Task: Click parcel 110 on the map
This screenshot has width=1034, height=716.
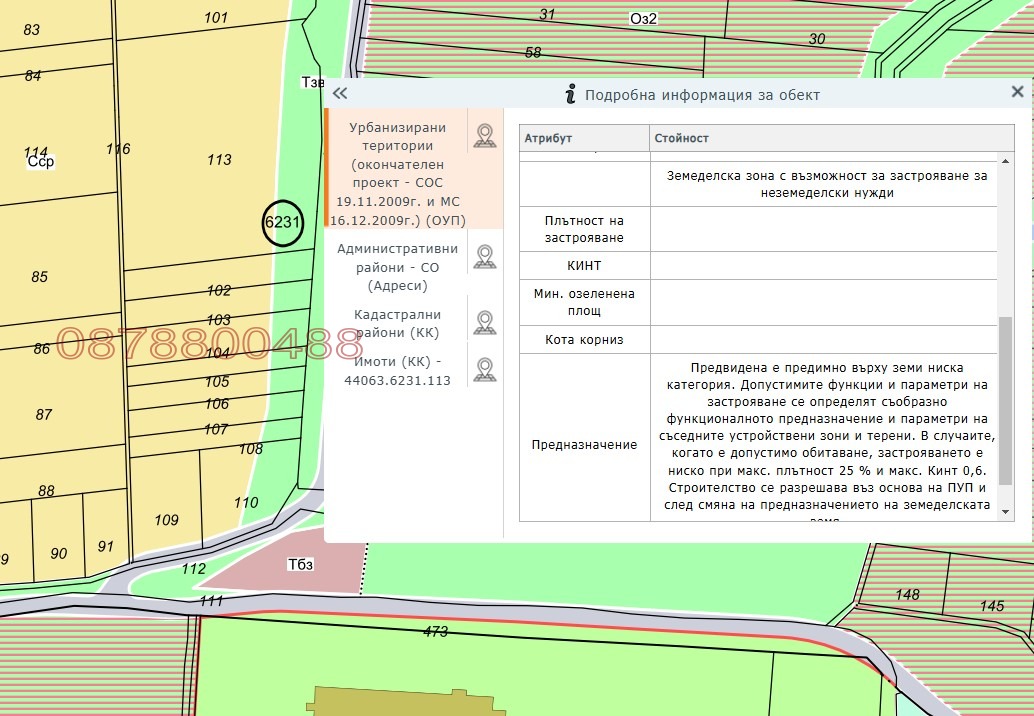Action: coord(246,503)
